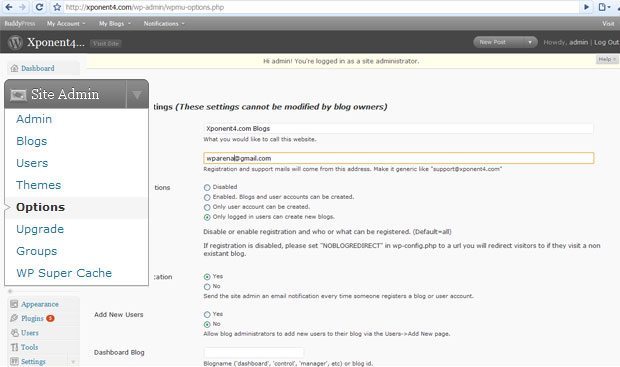Click the Plugins update count badge
620x367 pixels.
[50, 318]
